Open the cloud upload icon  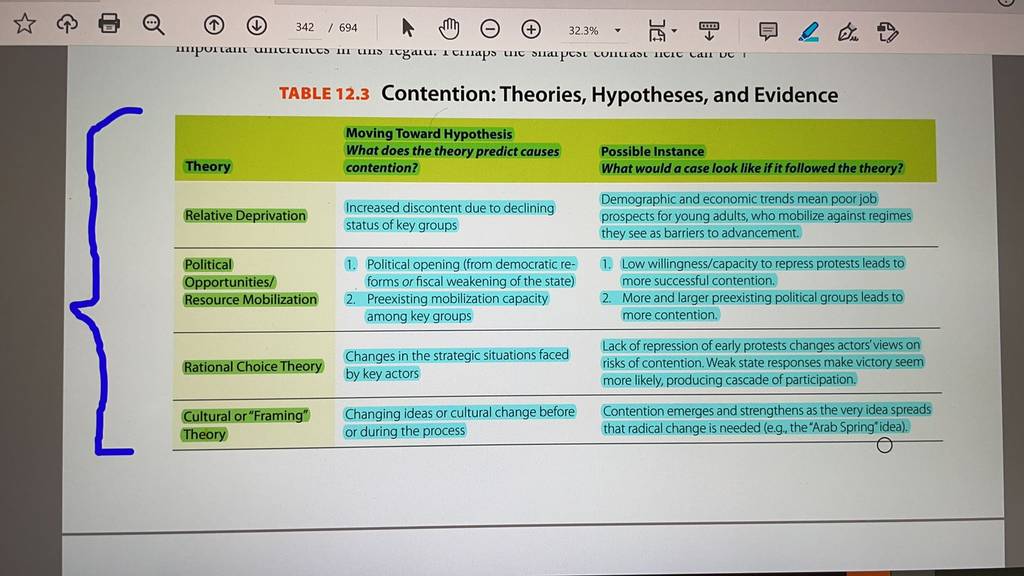tap(67, 24)
